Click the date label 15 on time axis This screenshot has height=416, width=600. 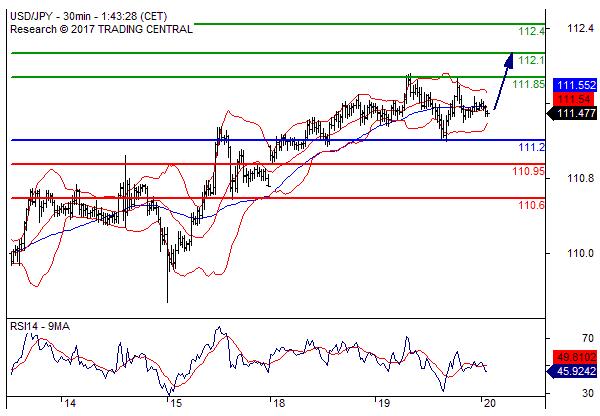176,403
